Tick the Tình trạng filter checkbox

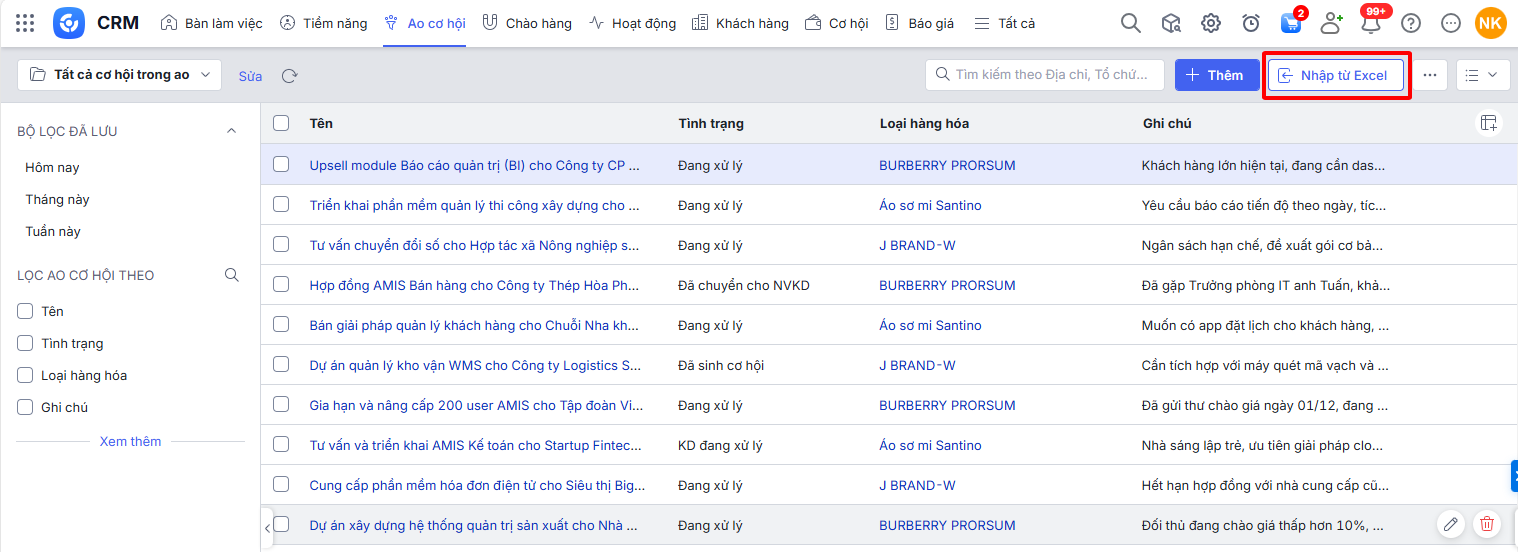point(26,343)
